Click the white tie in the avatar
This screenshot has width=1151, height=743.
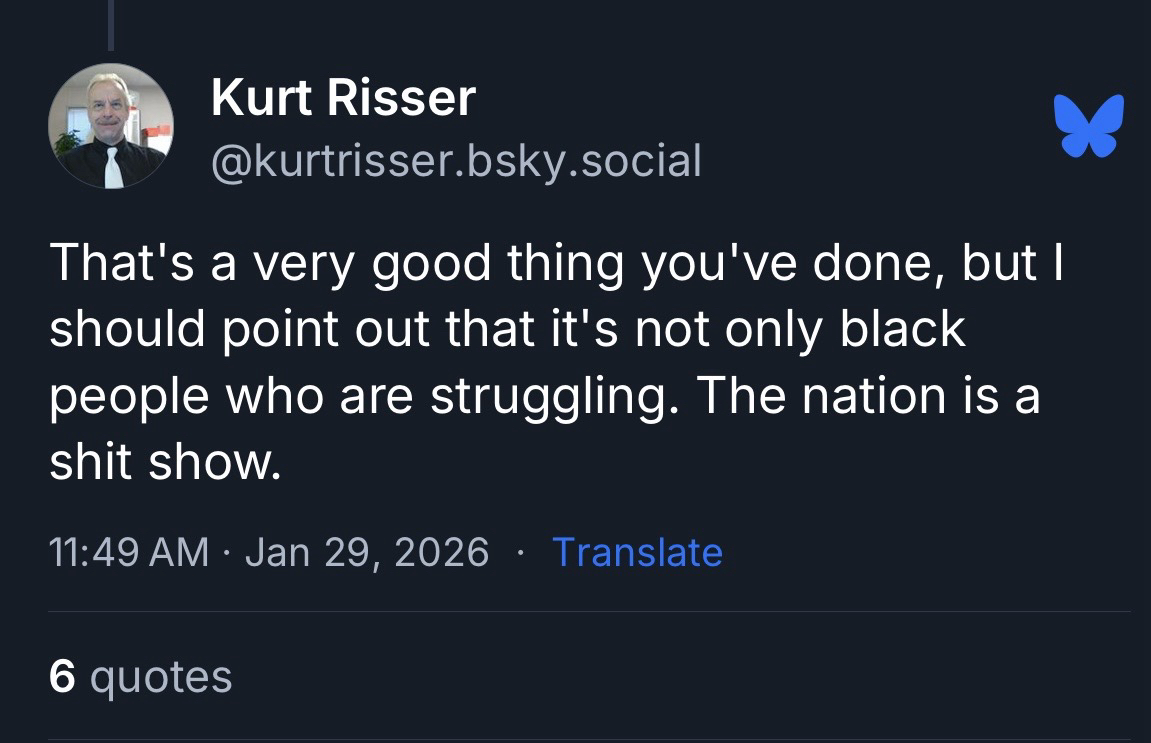click(113, 166)
